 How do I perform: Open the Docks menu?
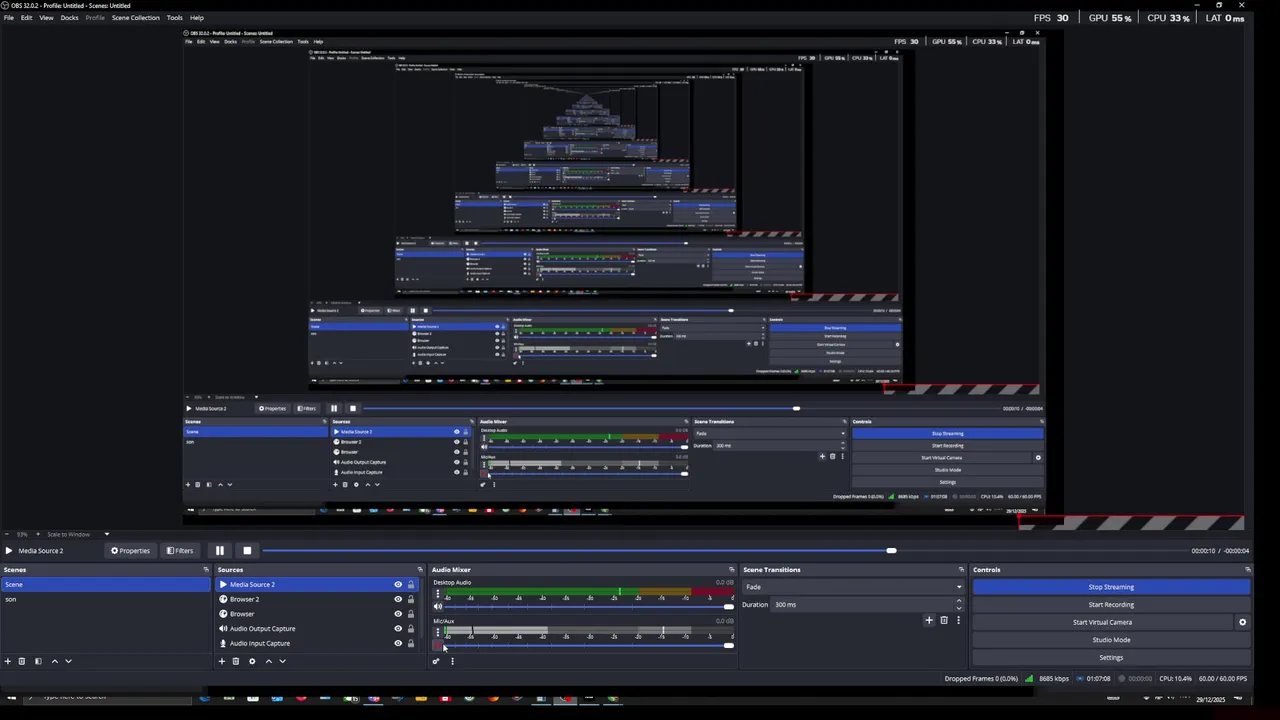(x=69, y=18)
